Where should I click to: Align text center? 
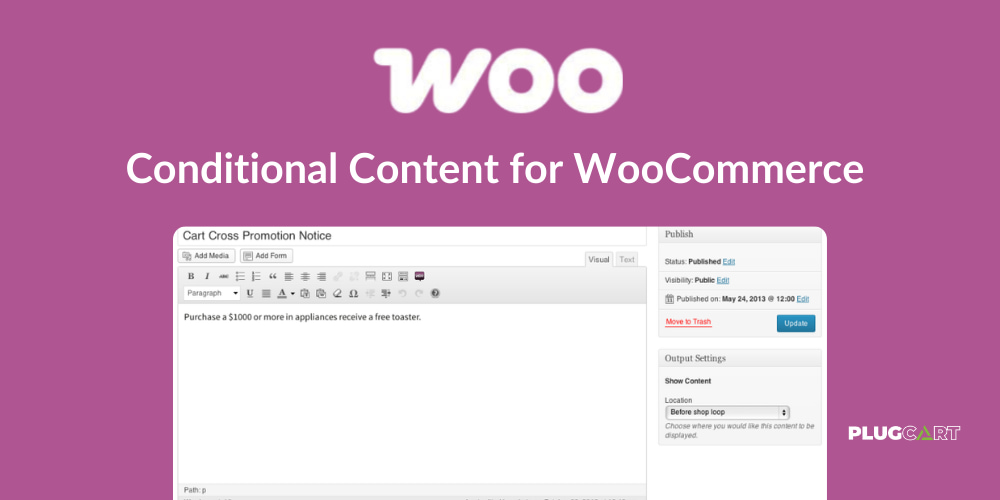tap(305, 276)
